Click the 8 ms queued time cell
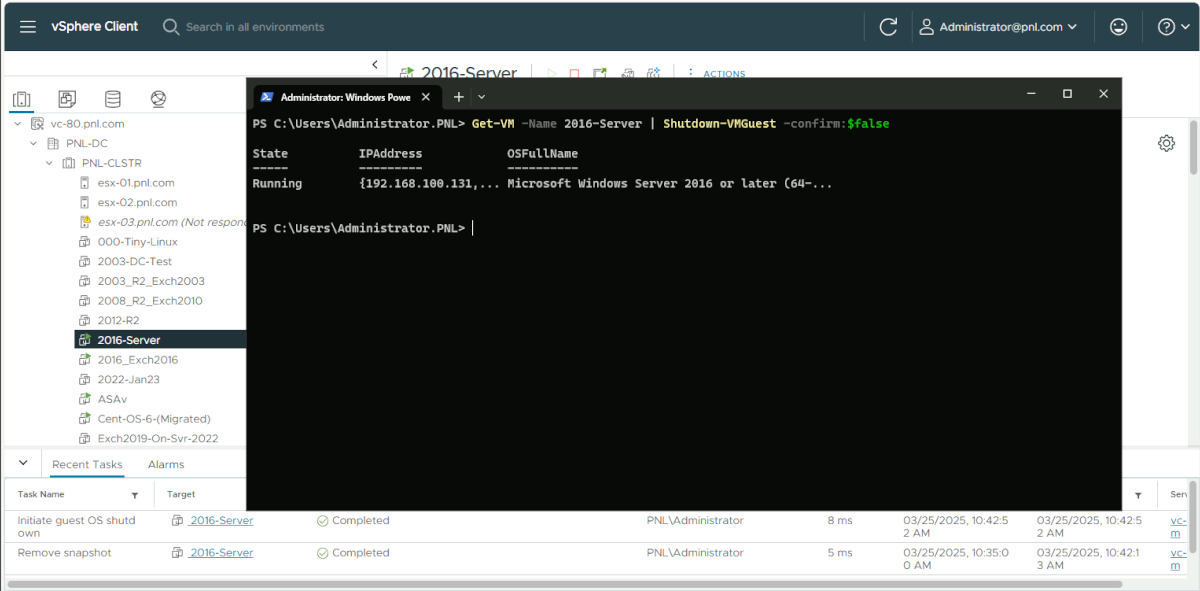The height and width of the screenshot is (591, 1200). (x=840, y=520)
